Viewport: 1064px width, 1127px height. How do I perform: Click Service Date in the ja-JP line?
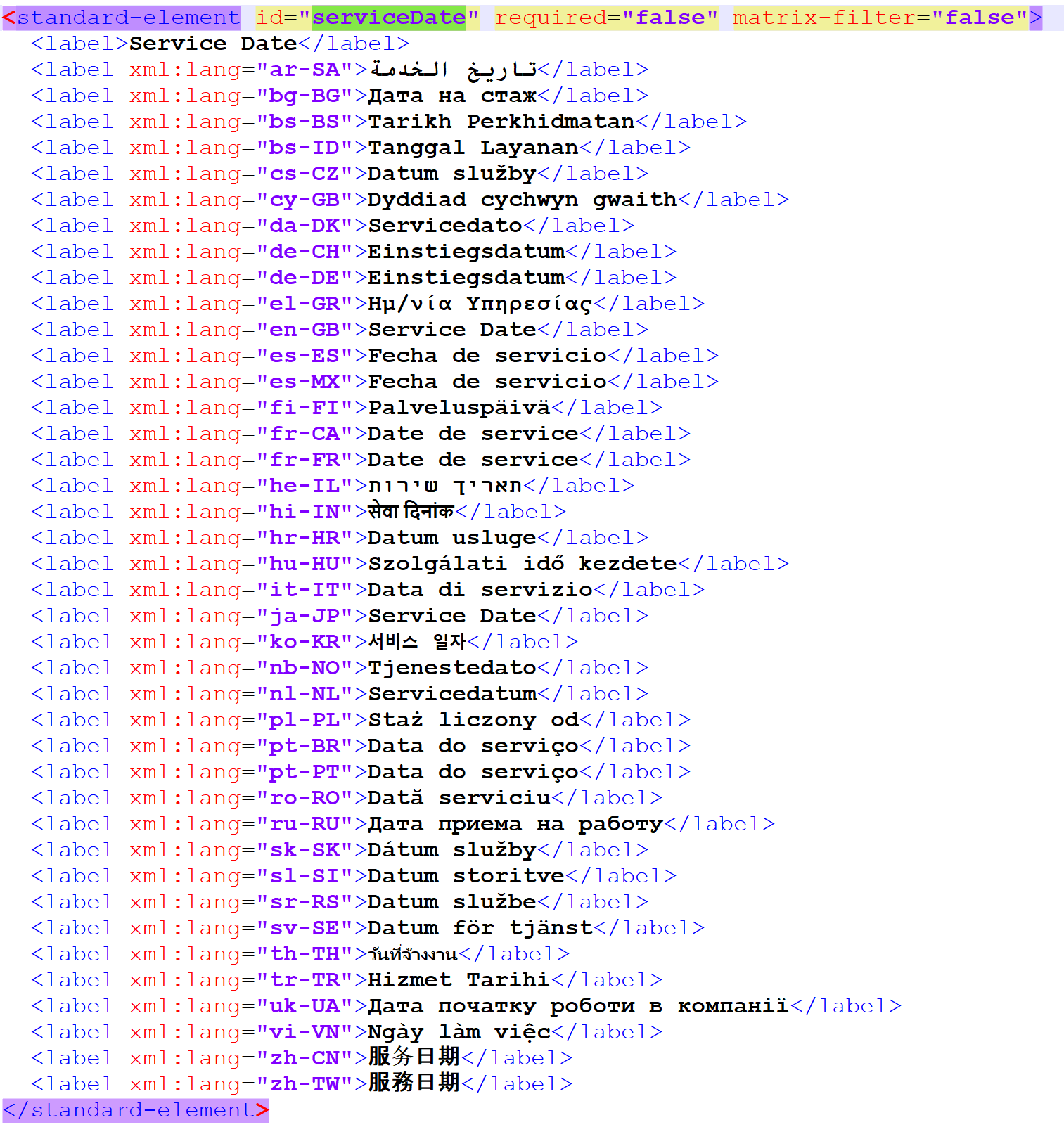tap(452, 616)
